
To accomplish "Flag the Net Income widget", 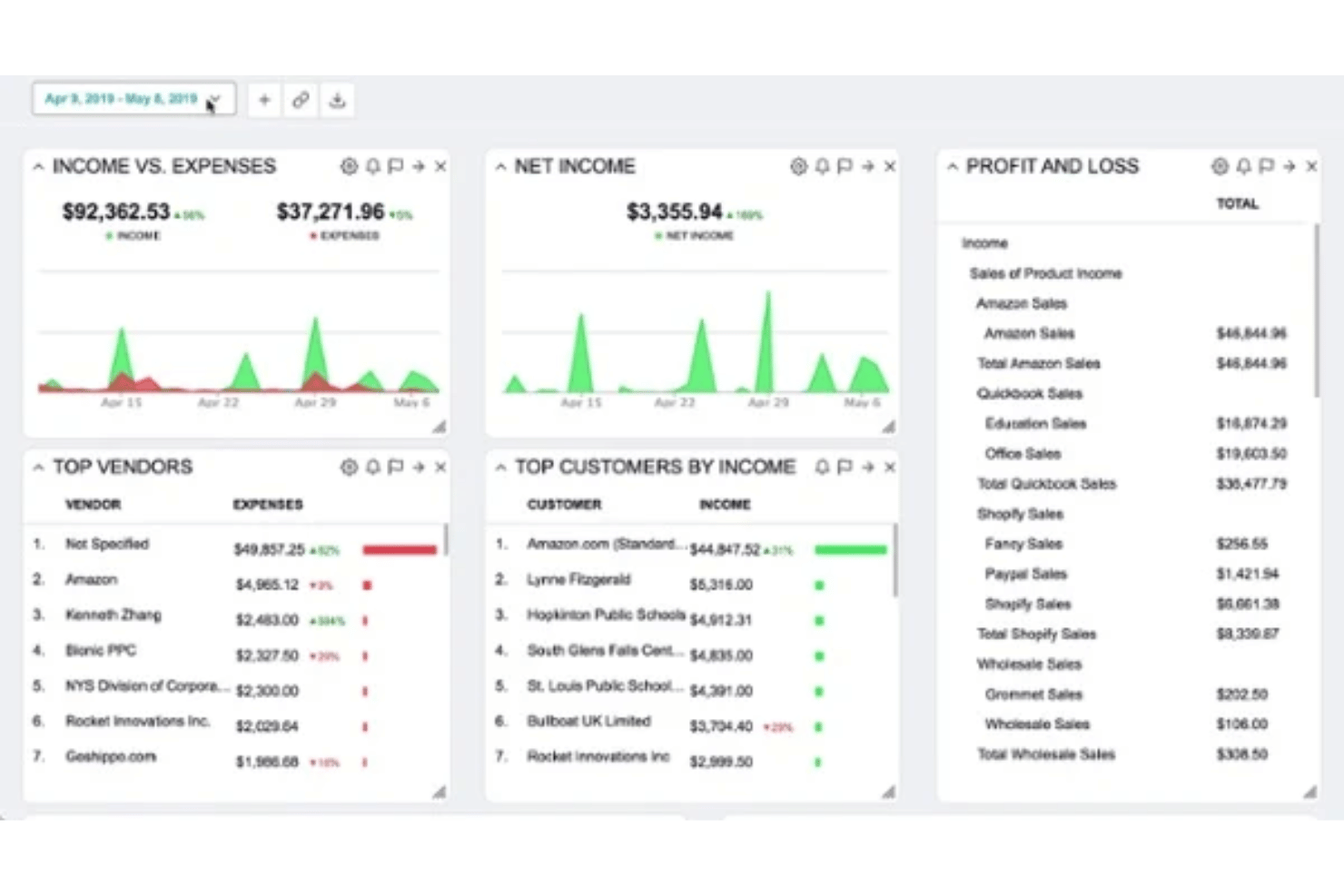I will tap(845, 166).
